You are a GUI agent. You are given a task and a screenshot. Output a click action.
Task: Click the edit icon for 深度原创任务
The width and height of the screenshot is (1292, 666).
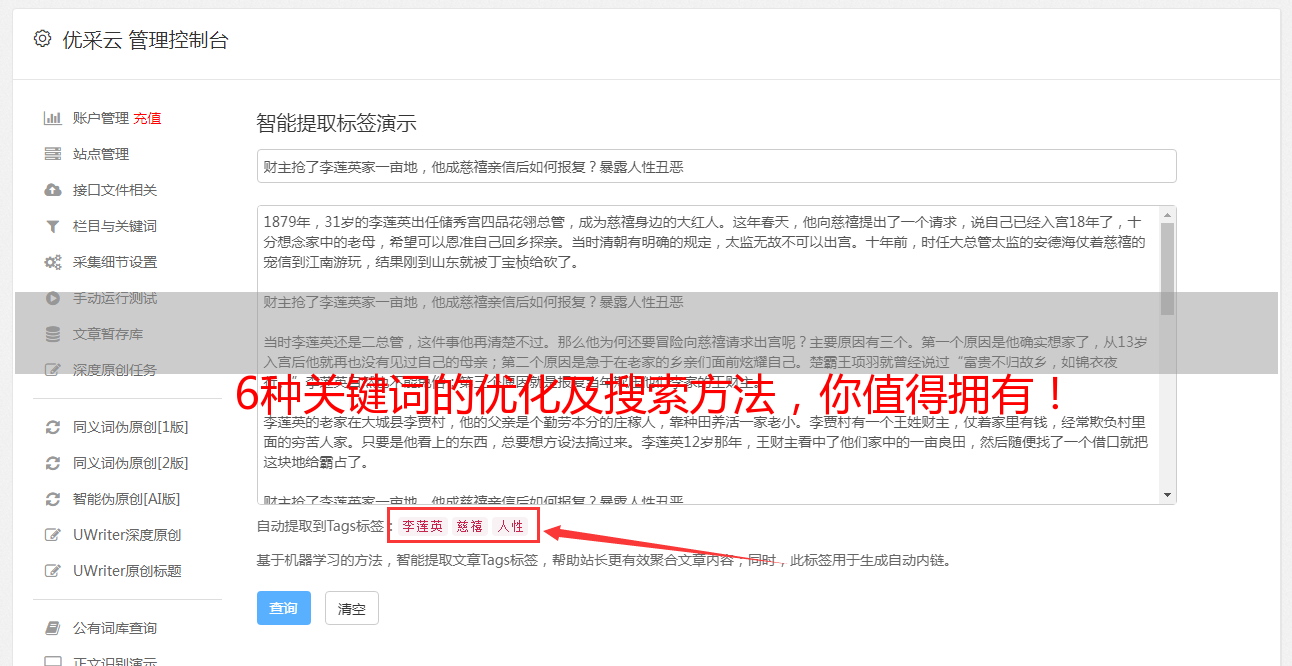tap(53, 370)
